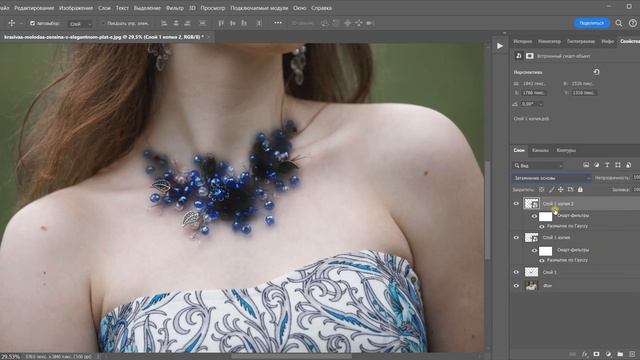The height and width of the screenshot is (360, 640).
Task: Click the Y position input field
Action: pos(584,93)
